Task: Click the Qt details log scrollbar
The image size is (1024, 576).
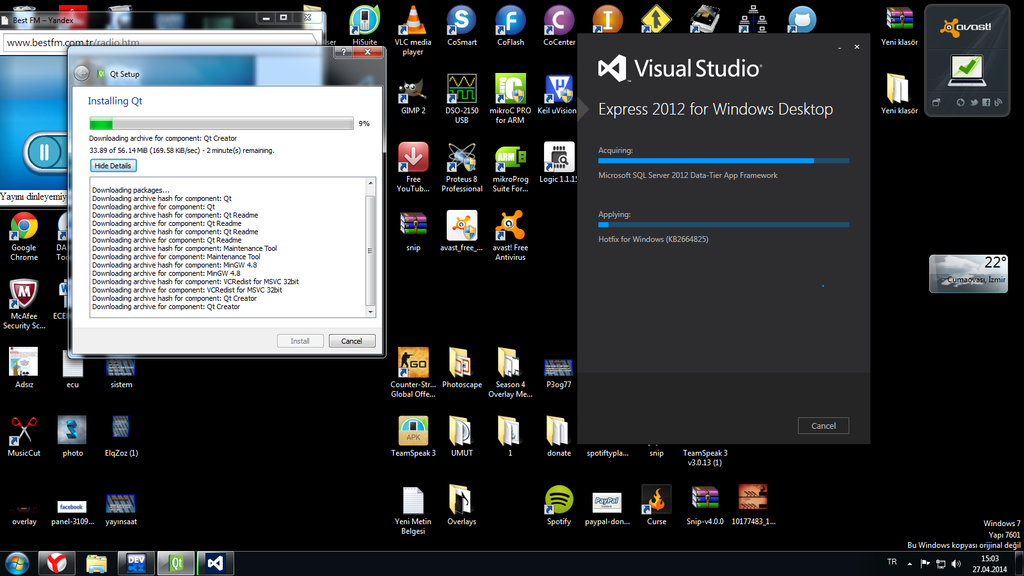Action: (370, 248)
